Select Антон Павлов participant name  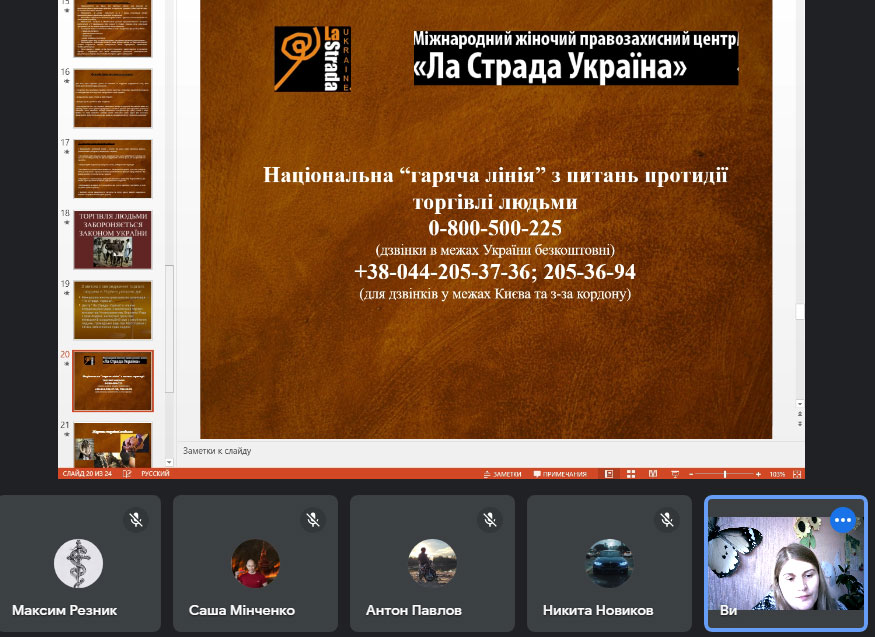(x=414, y=610)
